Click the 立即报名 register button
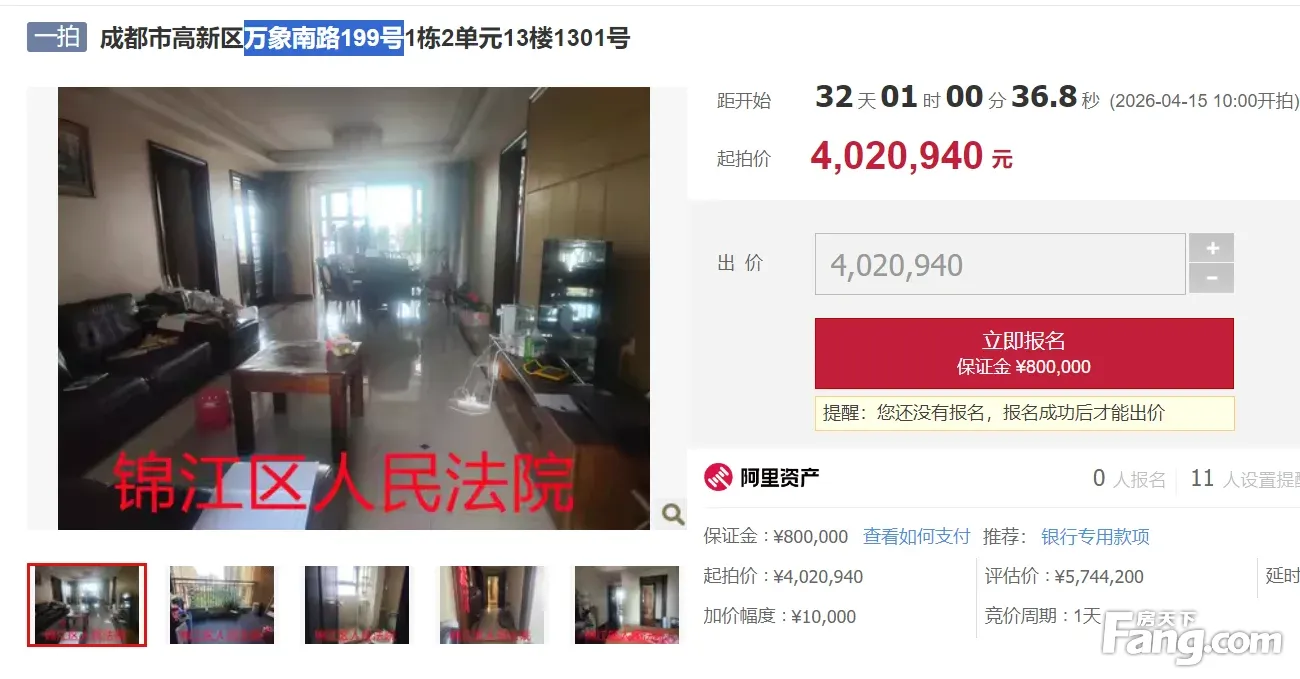The height and width of the screenshot is (679, 1300). [x=1024, y=353]
